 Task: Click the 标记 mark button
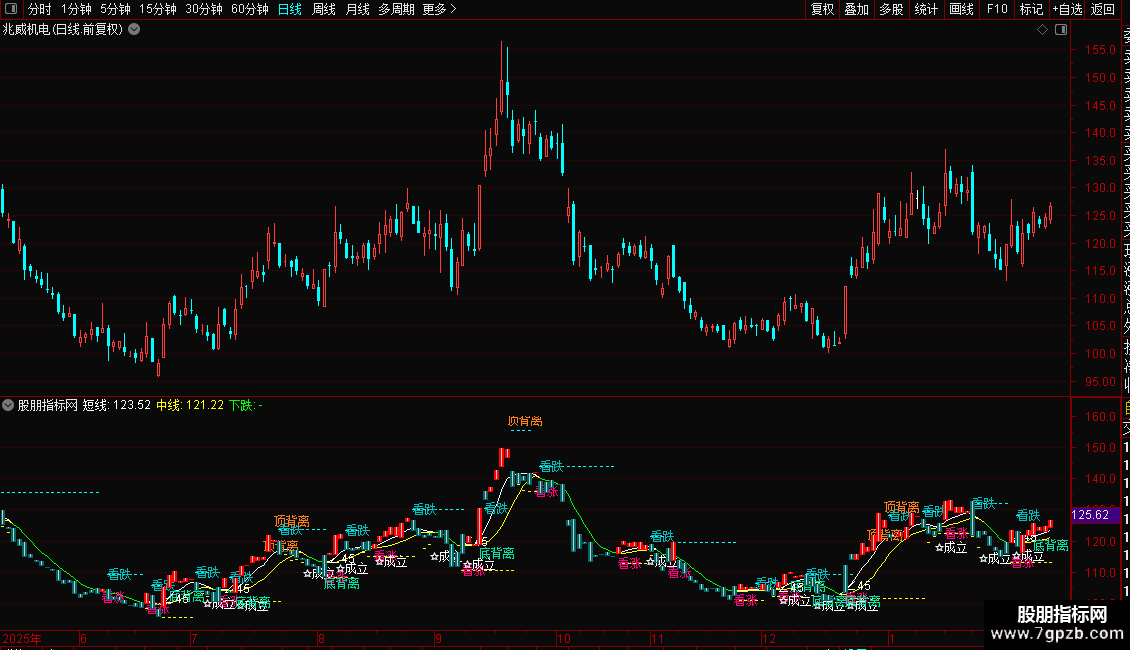[1031, 9]
